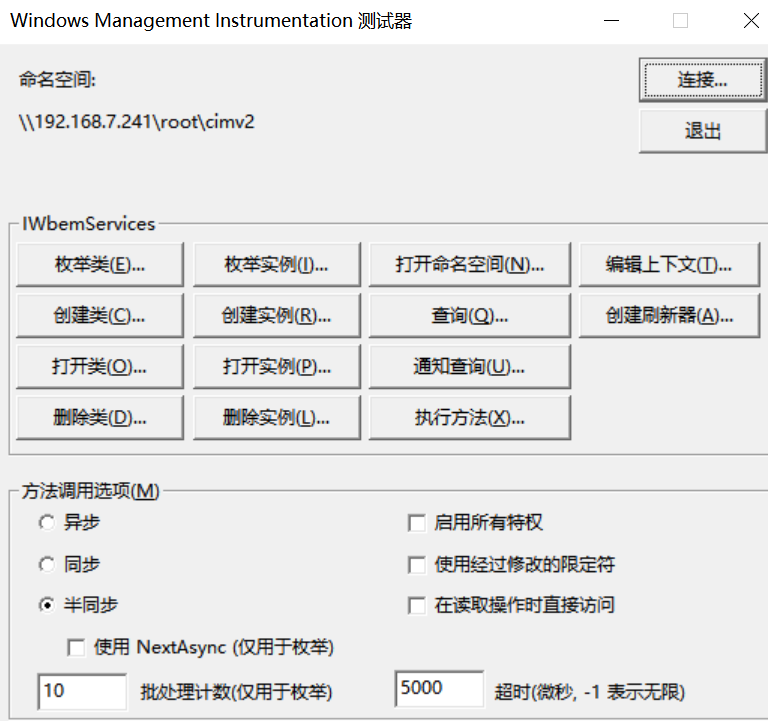Click 执行方法(X)... execute method button
Image resolution: width=768 pixels, height=721 pixels.
[470, 418]
